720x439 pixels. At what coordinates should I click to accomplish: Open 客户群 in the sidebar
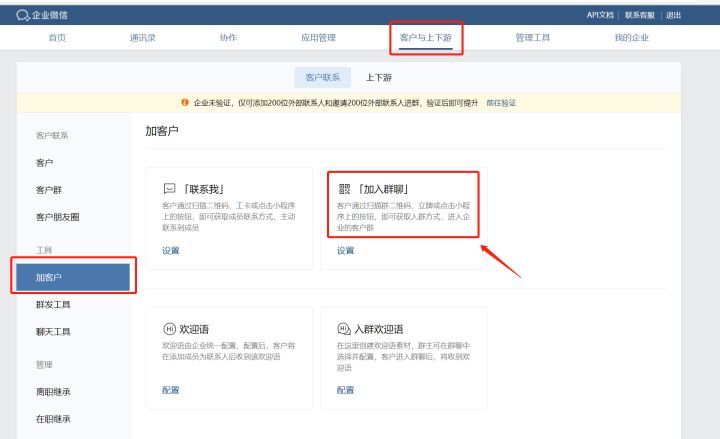pos(49,189)
